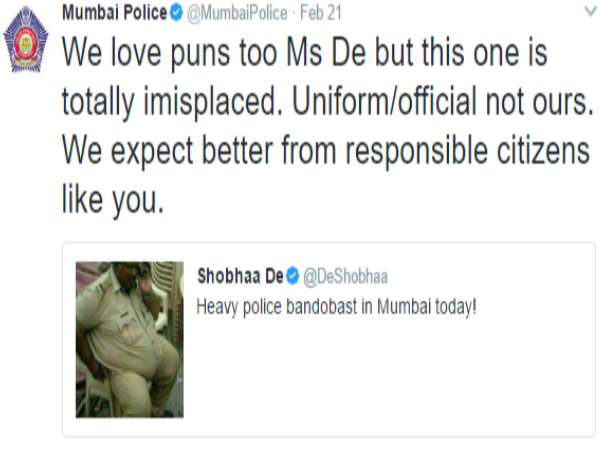Click the 'Heavy police bandobast in Mumbai today!' text
The width and height of the screenshot is (600, 450).
click(337, 304)
